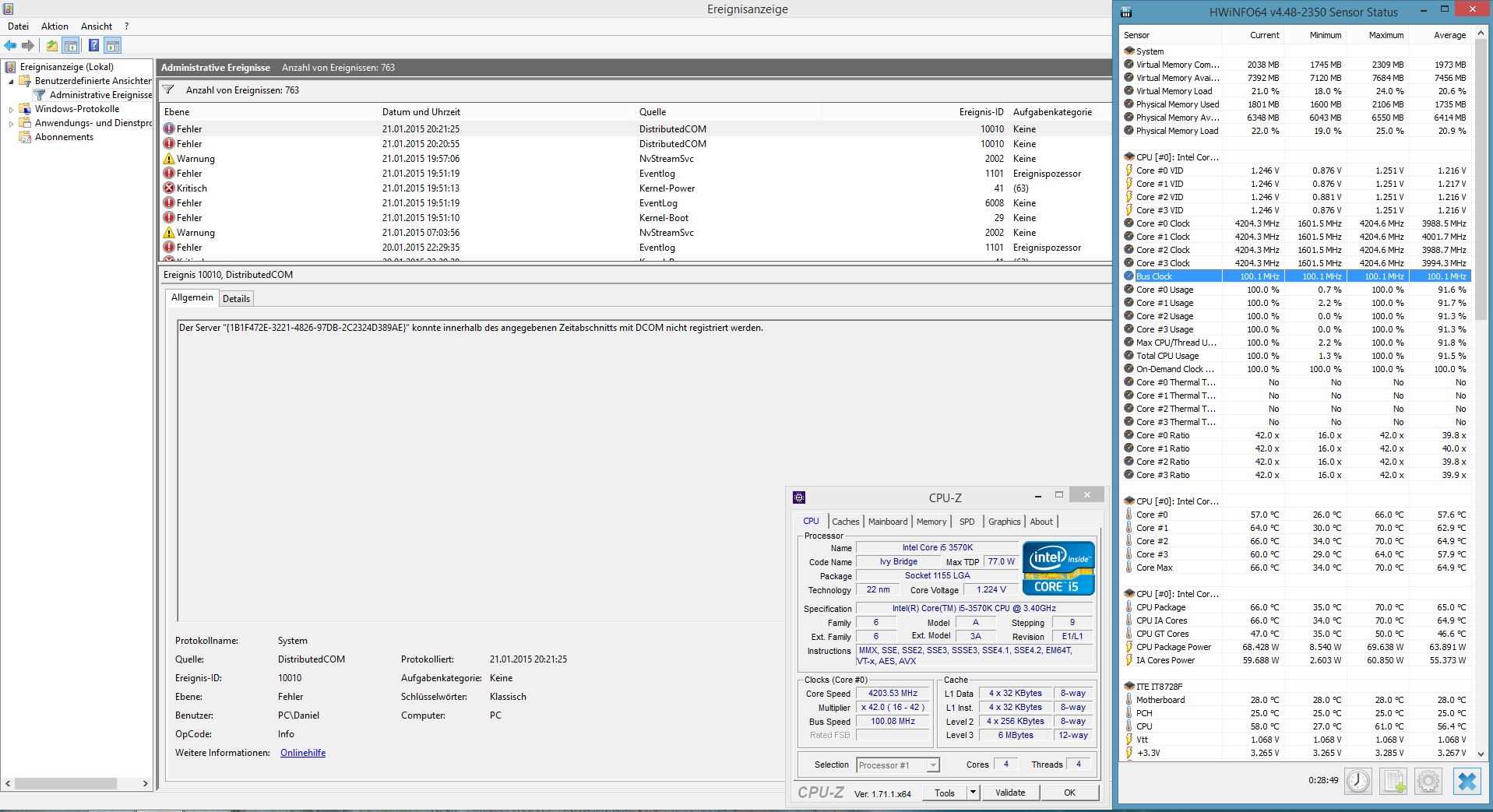Select the Bus Clock sensor row in HWiNFO
The width and height of the screenshot is (1493, 812).
coord(1296,276)
